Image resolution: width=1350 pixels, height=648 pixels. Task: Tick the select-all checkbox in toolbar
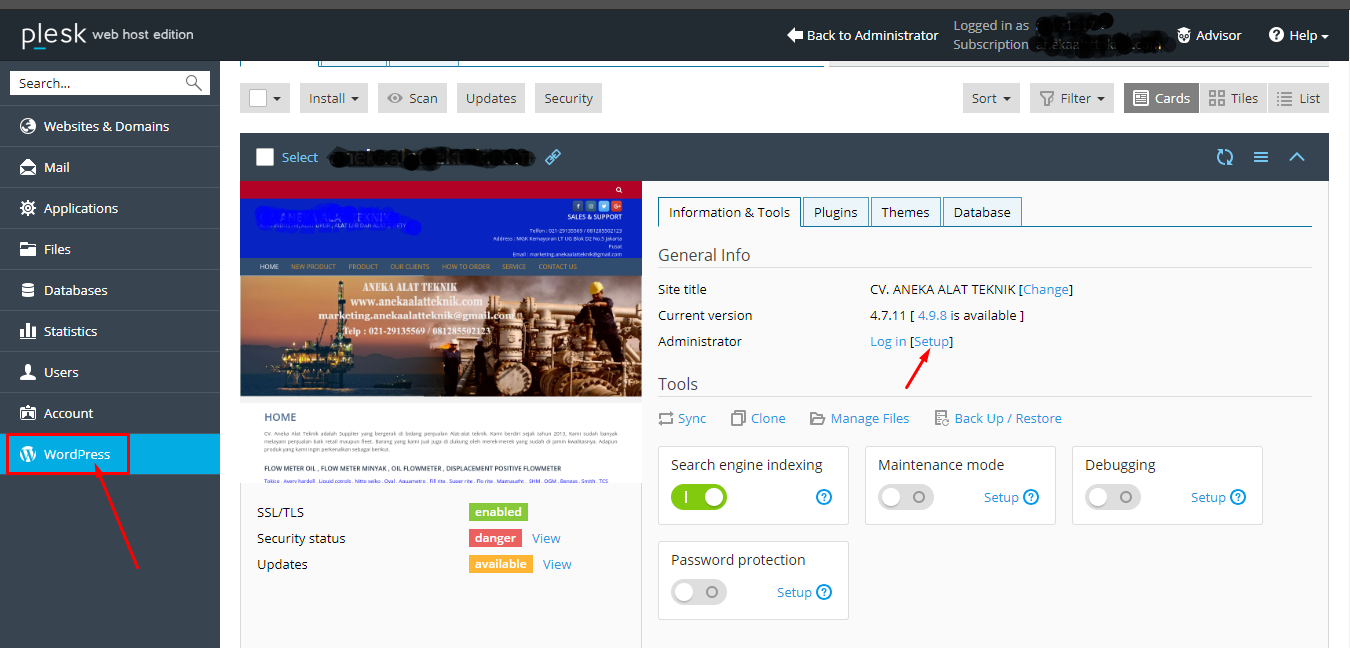click(x=258, y=98)
